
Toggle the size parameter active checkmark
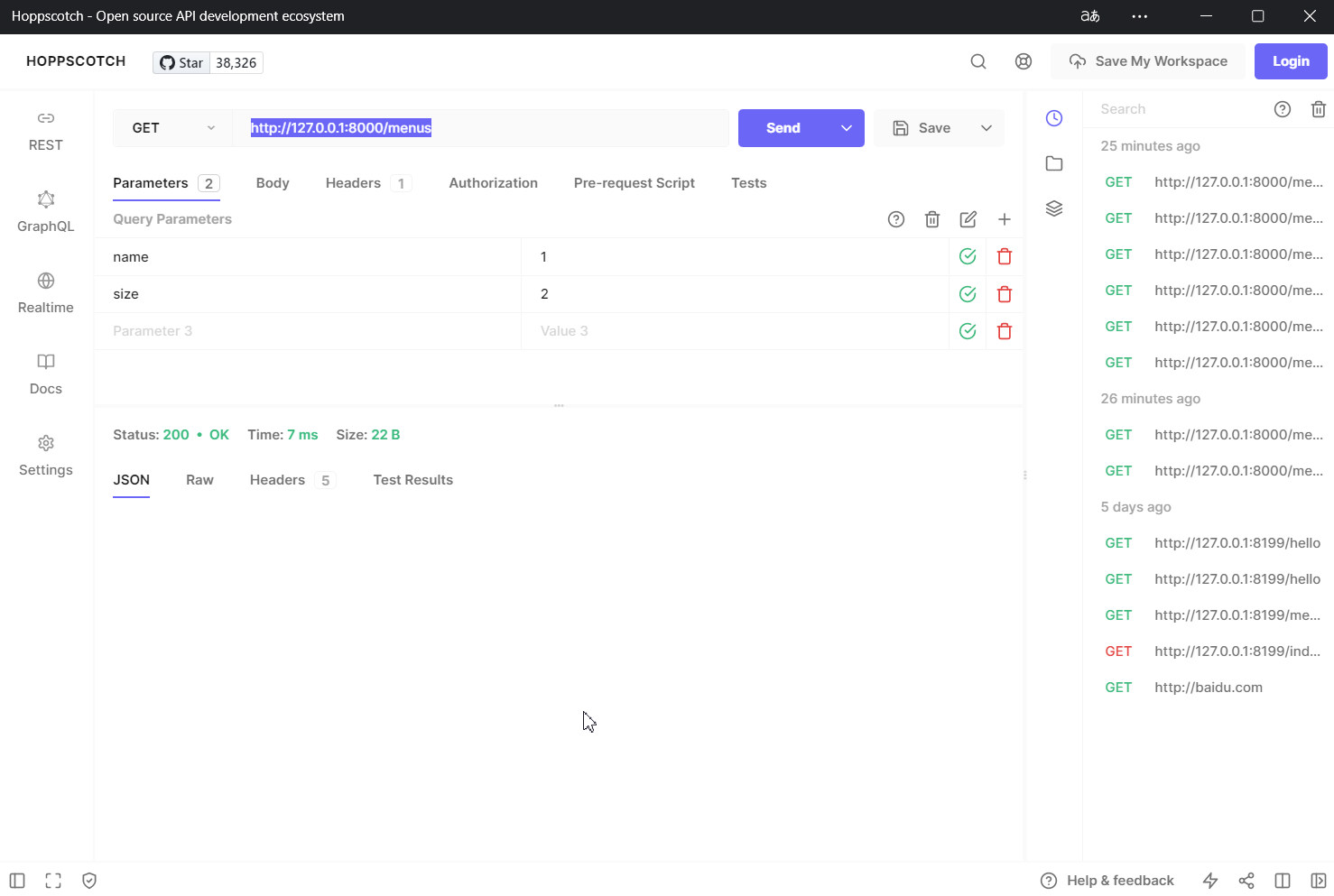[968, 294]
